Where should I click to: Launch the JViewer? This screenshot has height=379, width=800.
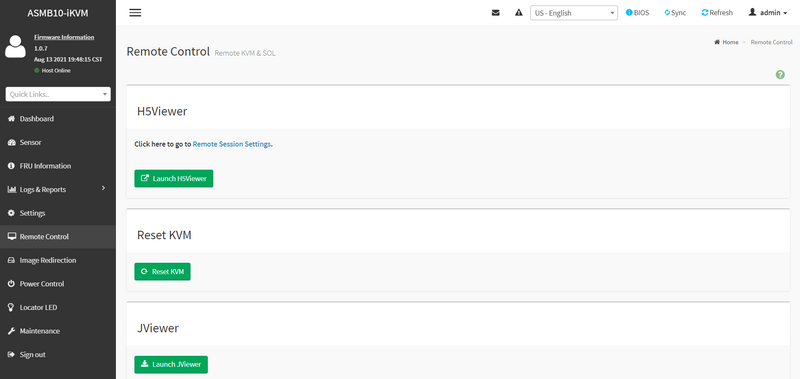pos(171,365)
